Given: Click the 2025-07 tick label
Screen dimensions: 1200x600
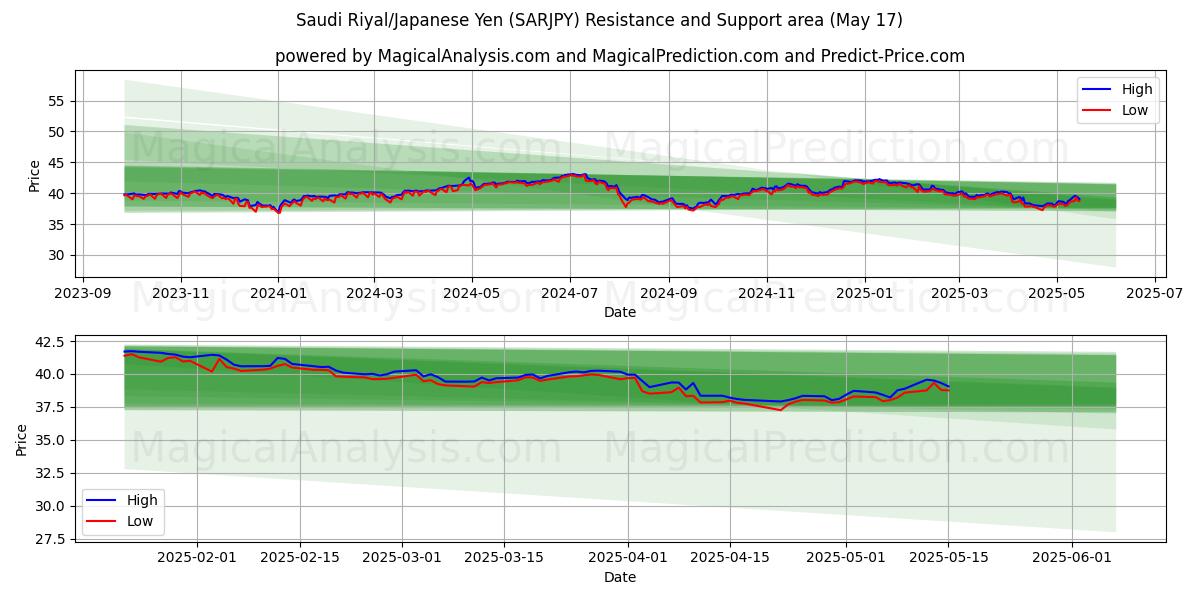Looking at the screenshot, I should (1155, 293).
